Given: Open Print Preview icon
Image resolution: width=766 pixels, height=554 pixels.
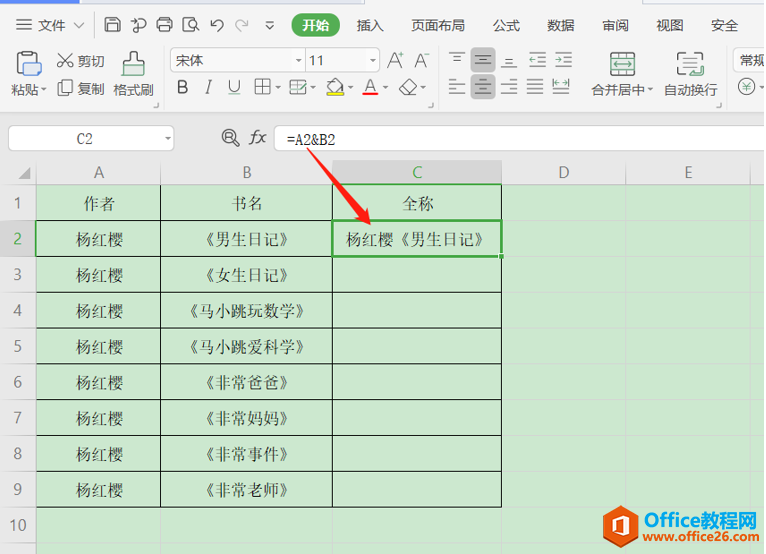Looking at the screenshot, I should pos(191,24).
